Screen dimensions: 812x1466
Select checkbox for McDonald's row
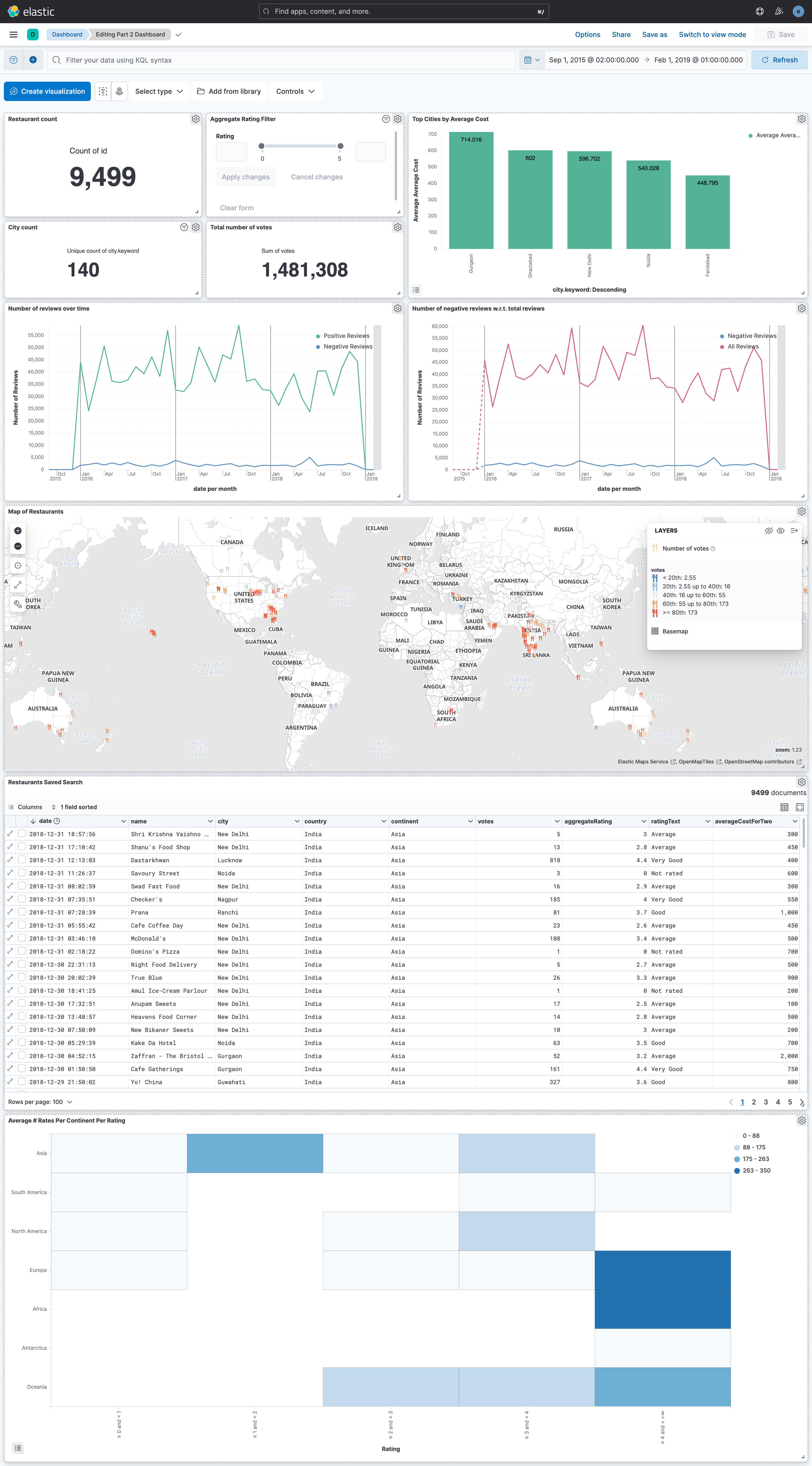click(22, 938)
